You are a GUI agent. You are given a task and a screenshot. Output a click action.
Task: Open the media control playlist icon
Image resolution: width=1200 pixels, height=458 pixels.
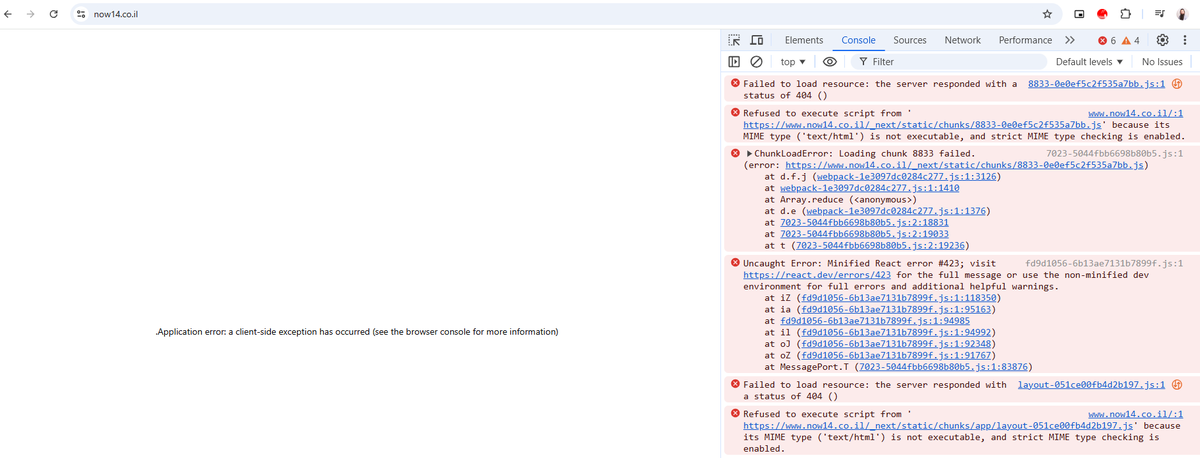[x=1158, y=14]
